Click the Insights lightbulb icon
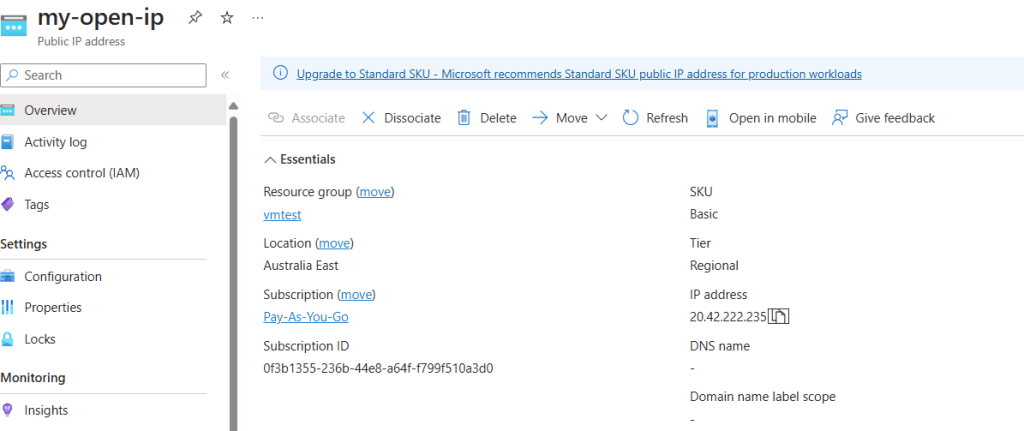Screen dimensions: 1024x431 tap(8, 410)
